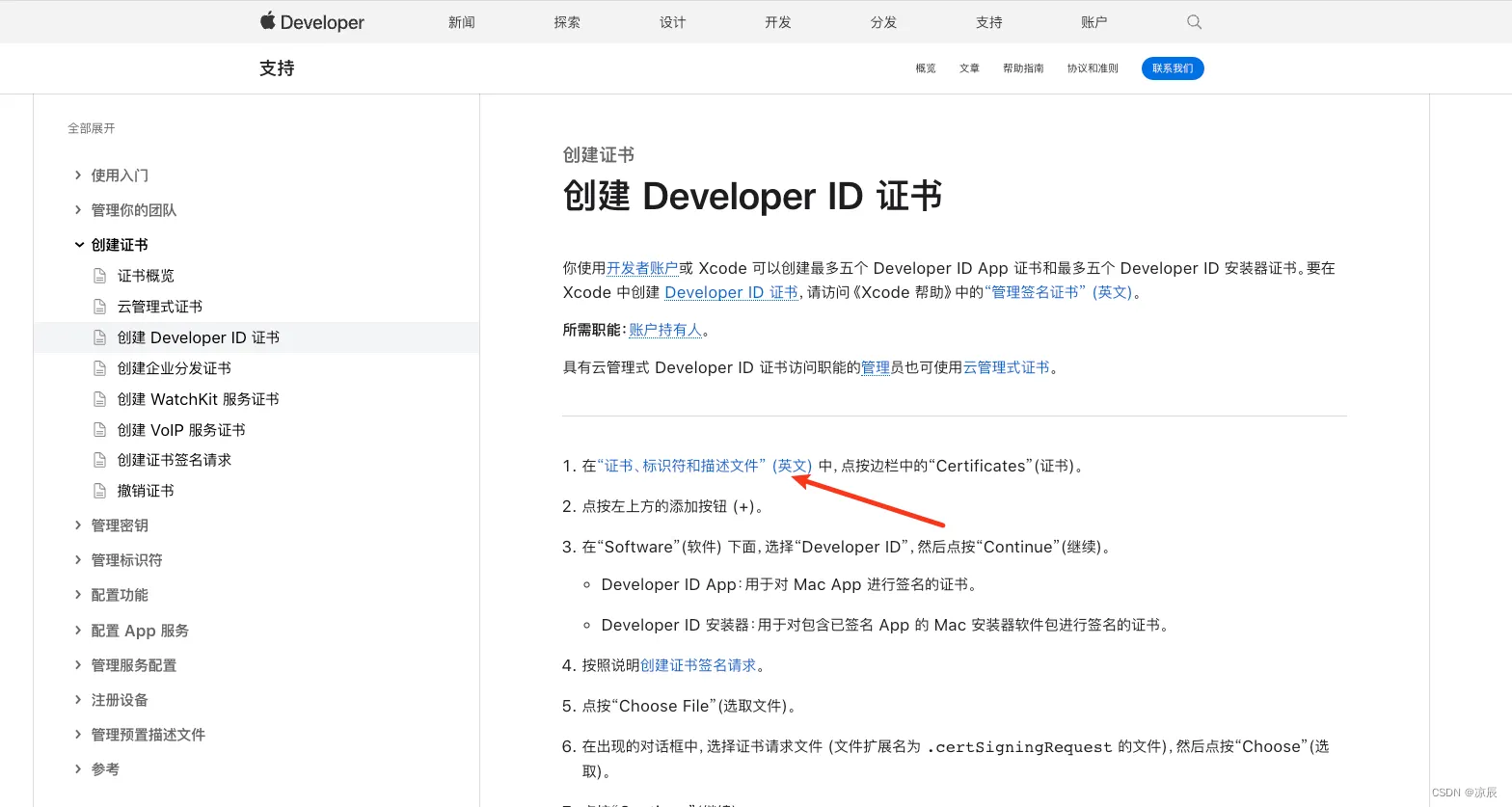This screenshot has width=1512, height=807.
Task: Select 创建 WatchKit 服务证书 in the sidebar
Action: click(x=198, y=399)
